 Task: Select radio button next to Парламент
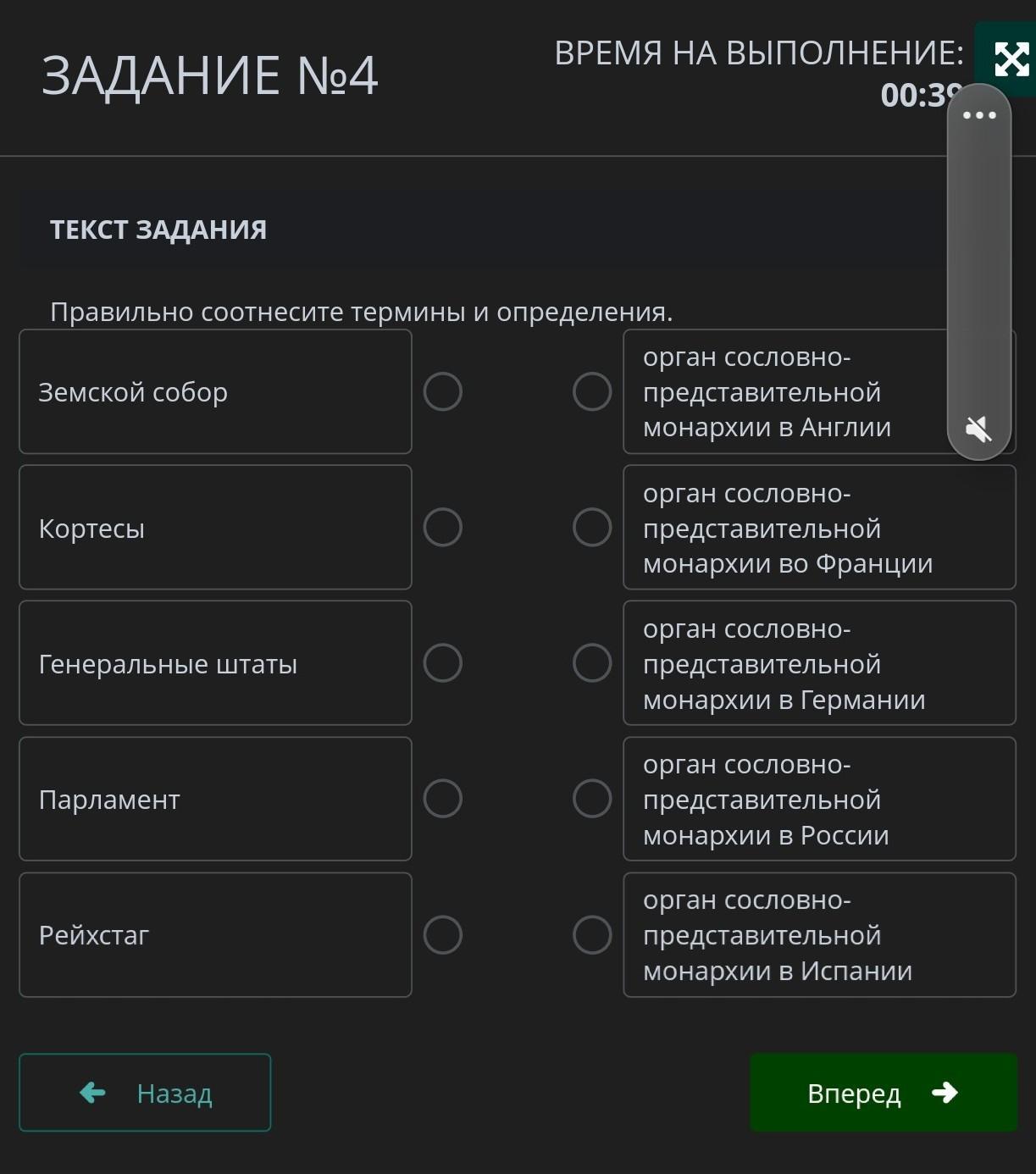pos(443,799)
